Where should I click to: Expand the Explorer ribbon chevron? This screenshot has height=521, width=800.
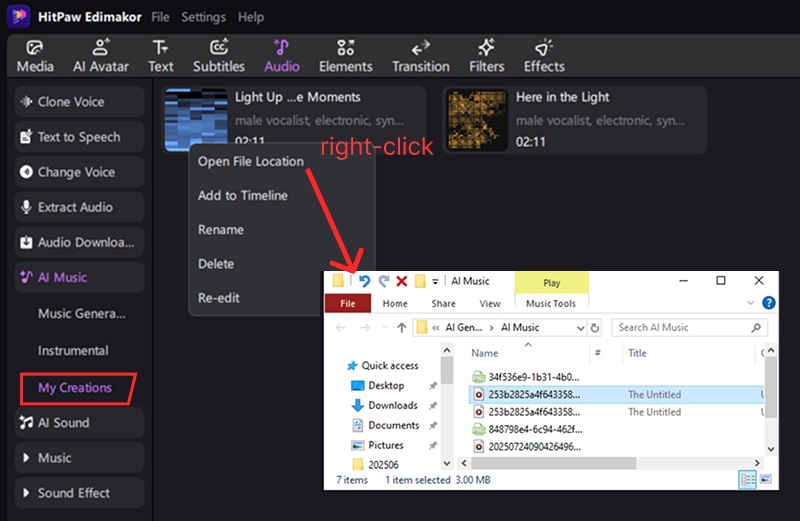coord(751,303)
